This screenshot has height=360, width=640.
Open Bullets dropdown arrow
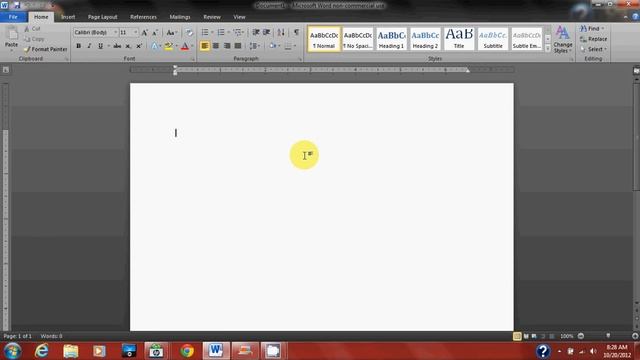tap(212, 32)
